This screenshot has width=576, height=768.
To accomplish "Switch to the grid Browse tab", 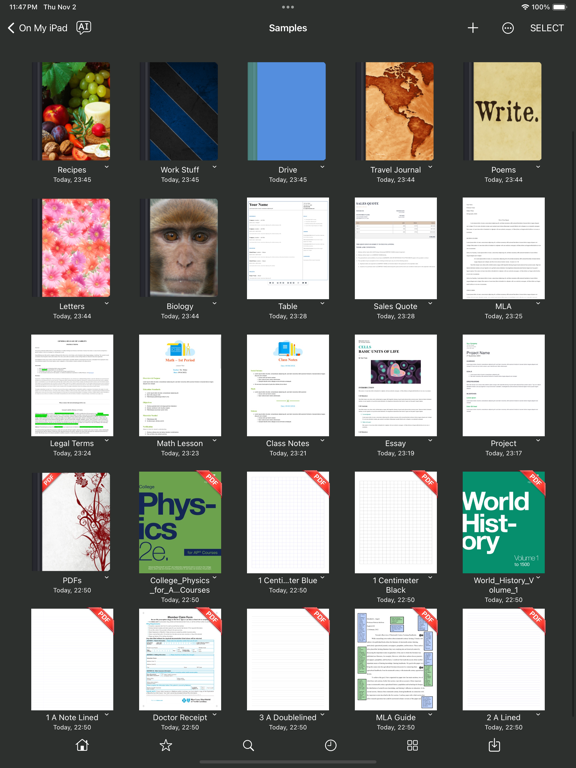I will tap(412, 745).
